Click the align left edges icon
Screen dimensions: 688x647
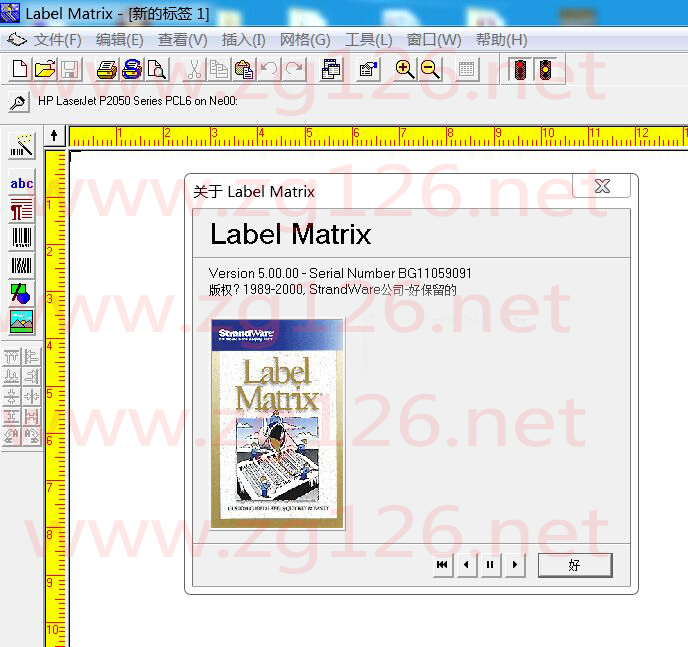tap(32, 357)
